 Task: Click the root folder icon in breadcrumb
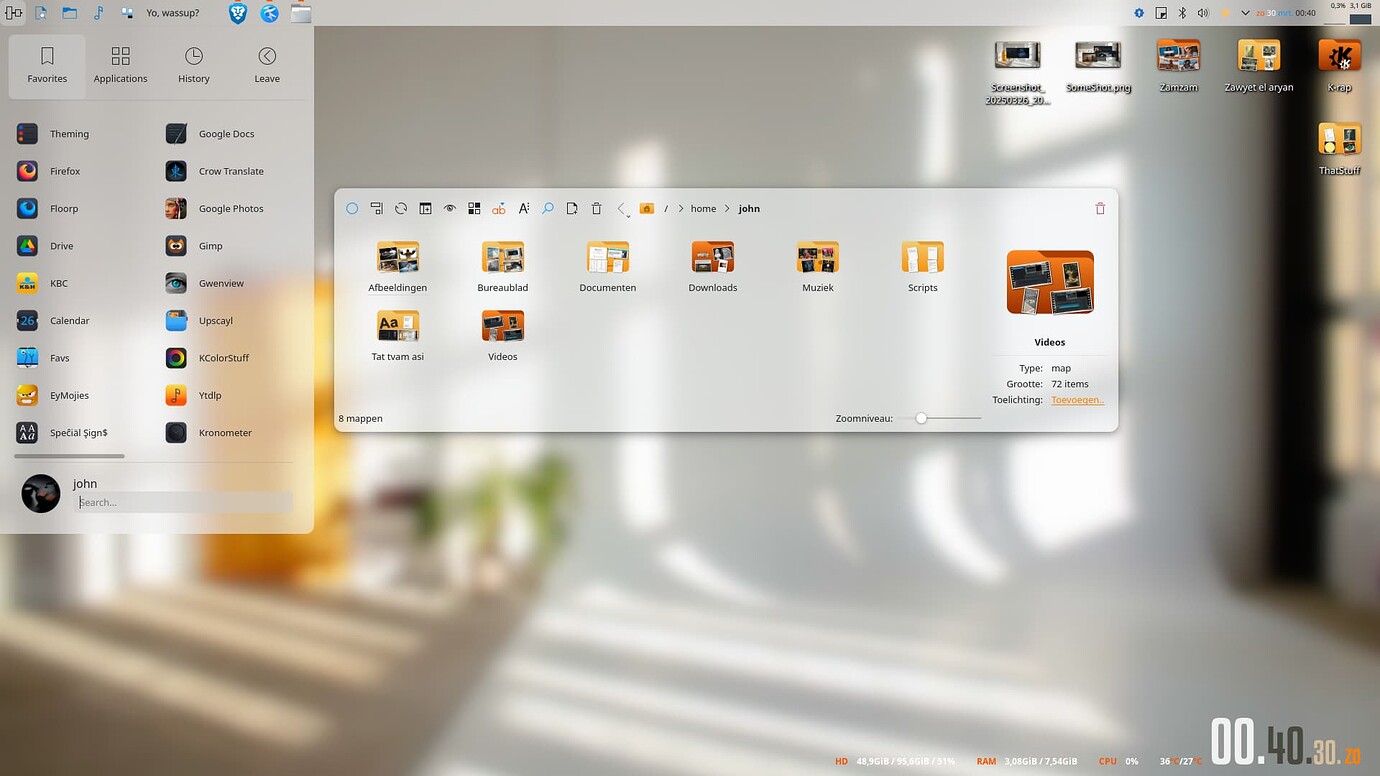(647, 208)
